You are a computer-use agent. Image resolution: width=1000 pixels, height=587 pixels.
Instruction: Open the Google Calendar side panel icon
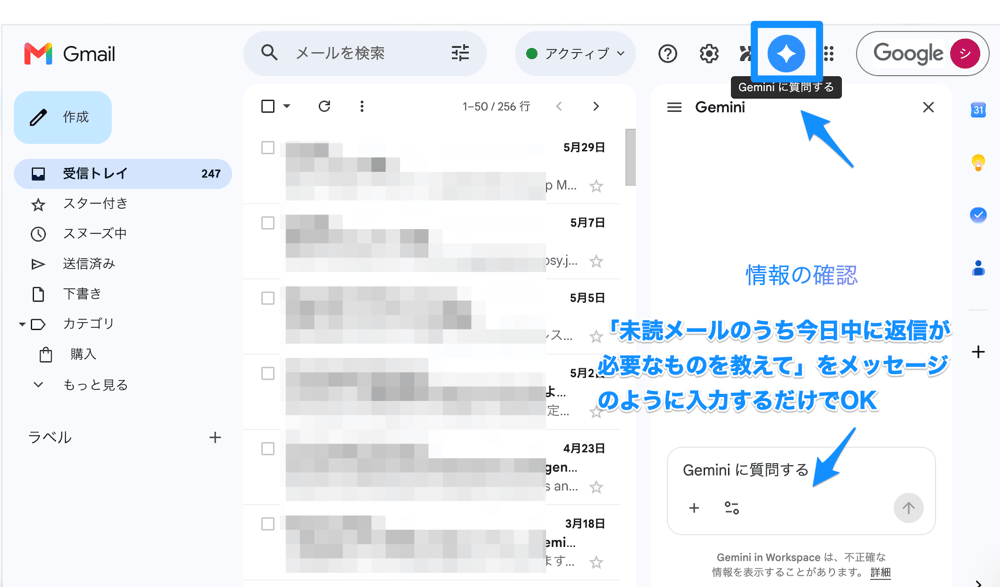(978, 110)
